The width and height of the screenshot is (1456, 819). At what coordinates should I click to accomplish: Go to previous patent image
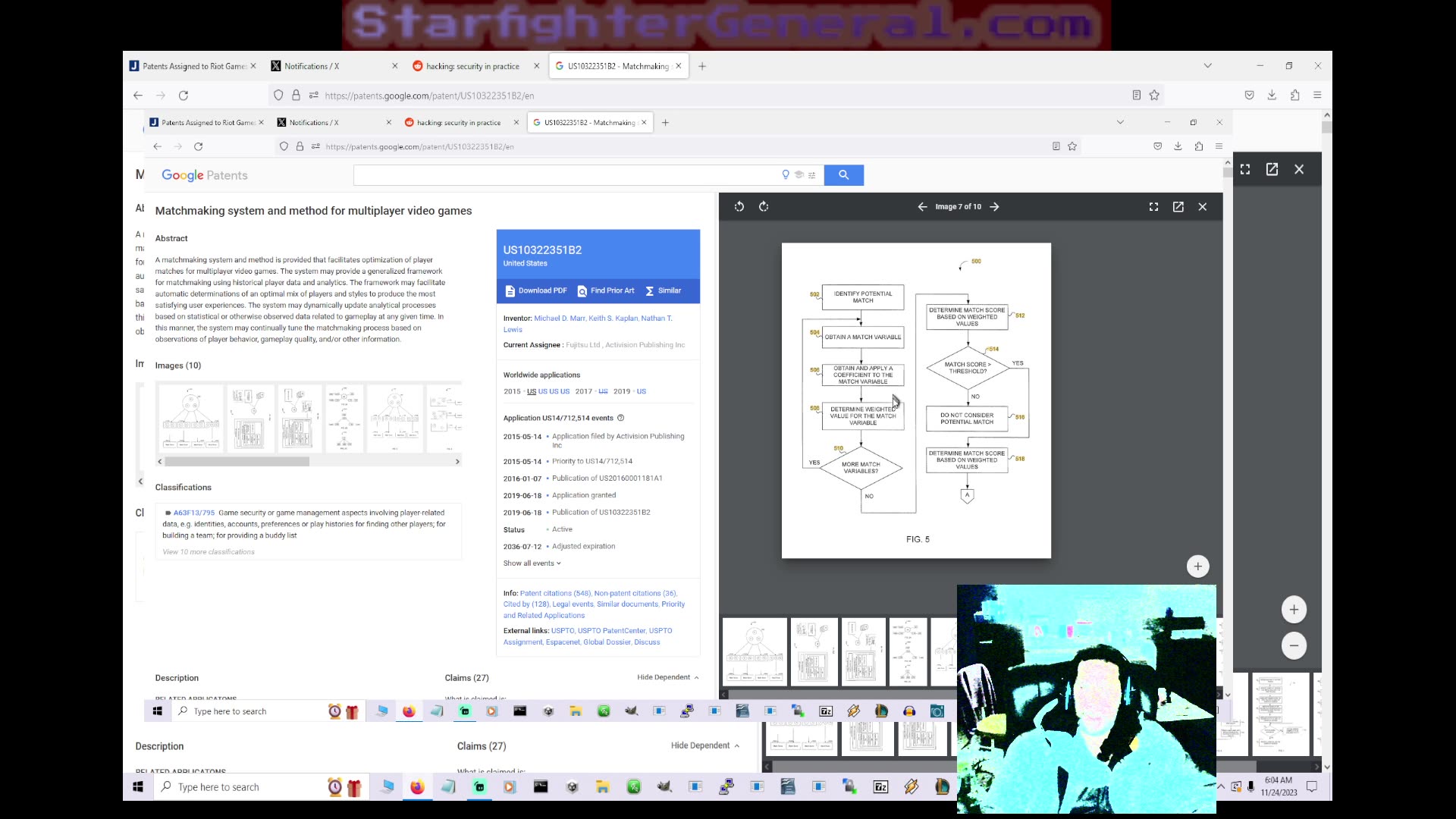[x=922, y=206]
